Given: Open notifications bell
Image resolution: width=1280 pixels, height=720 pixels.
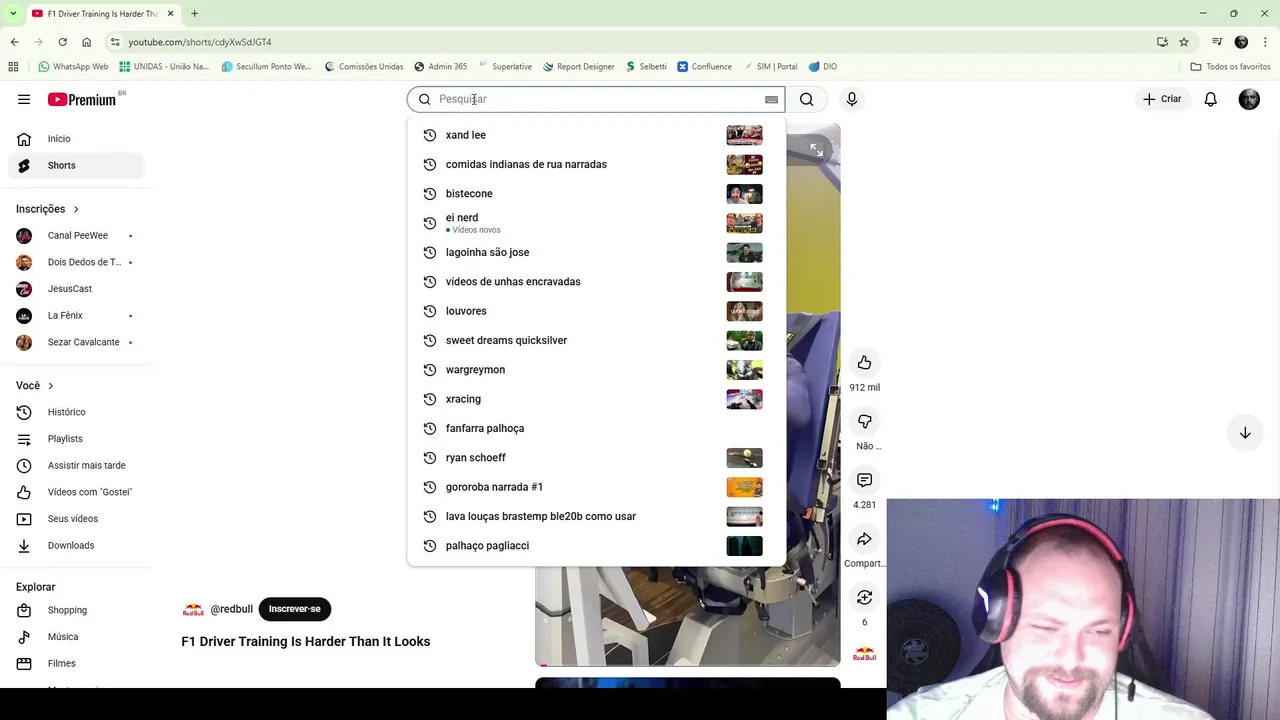Looking at the screenshot, I should point(1210,99).
